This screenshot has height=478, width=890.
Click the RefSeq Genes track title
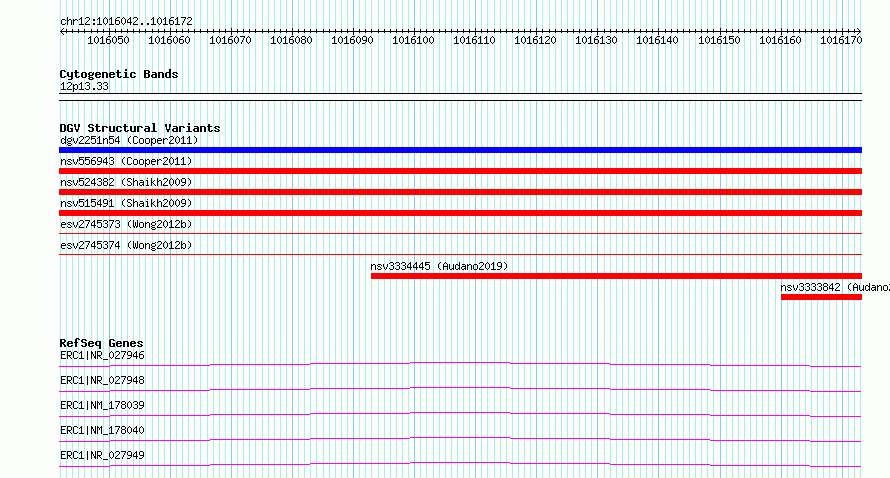[102, 343]
